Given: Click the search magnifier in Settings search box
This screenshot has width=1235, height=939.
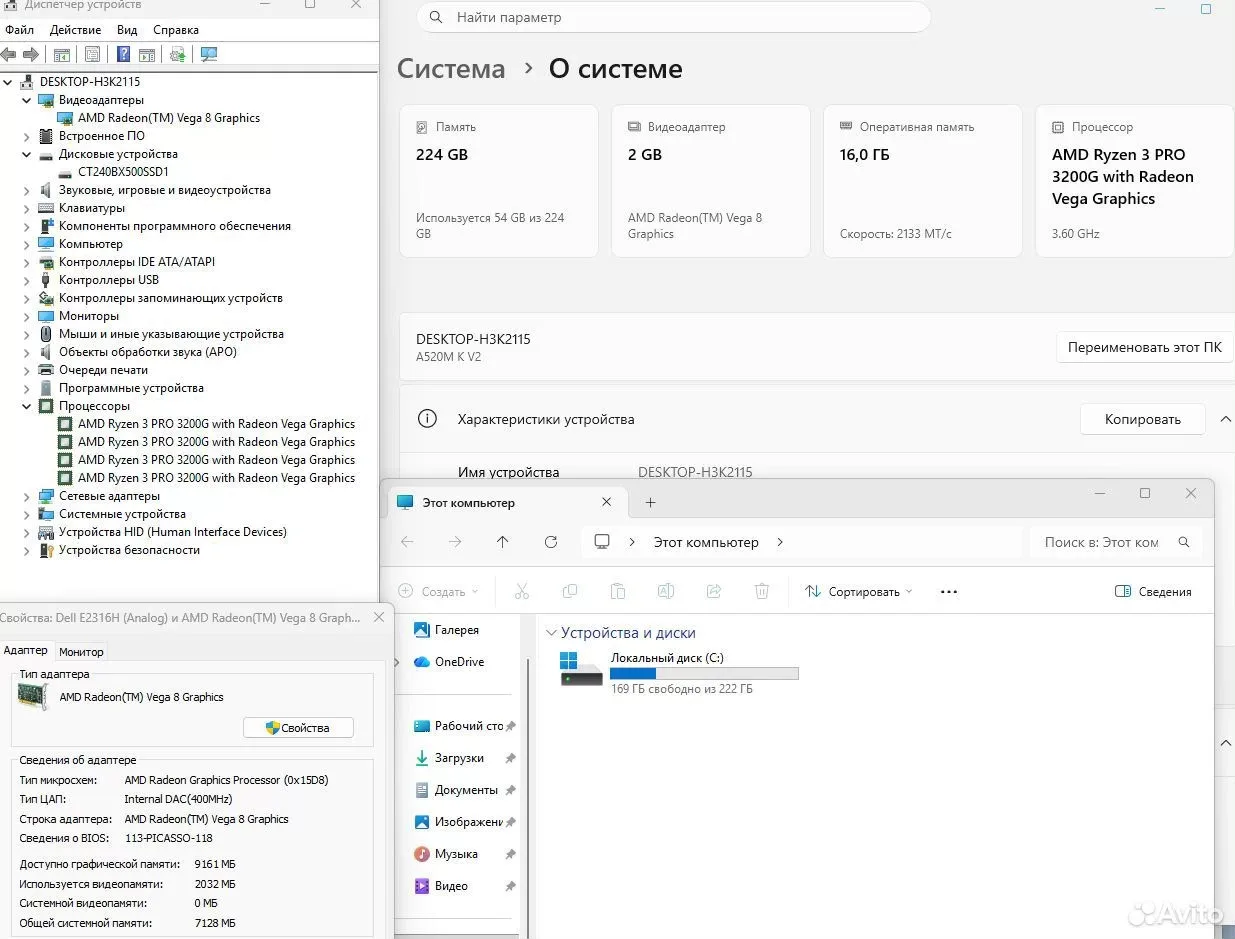Looking at the screenshot, I should tap(436, 17).
